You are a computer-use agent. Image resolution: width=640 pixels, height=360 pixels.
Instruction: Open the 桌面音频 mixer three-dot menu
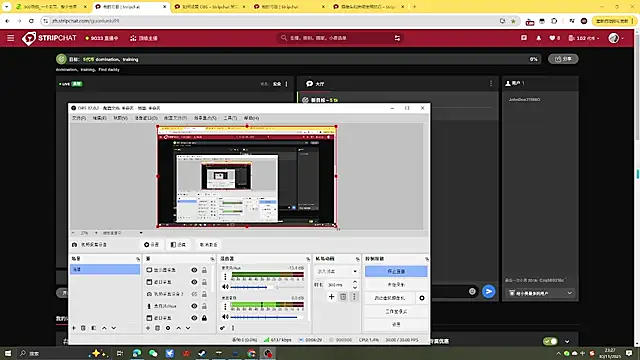pyautogui.click(x=225, y=306)
